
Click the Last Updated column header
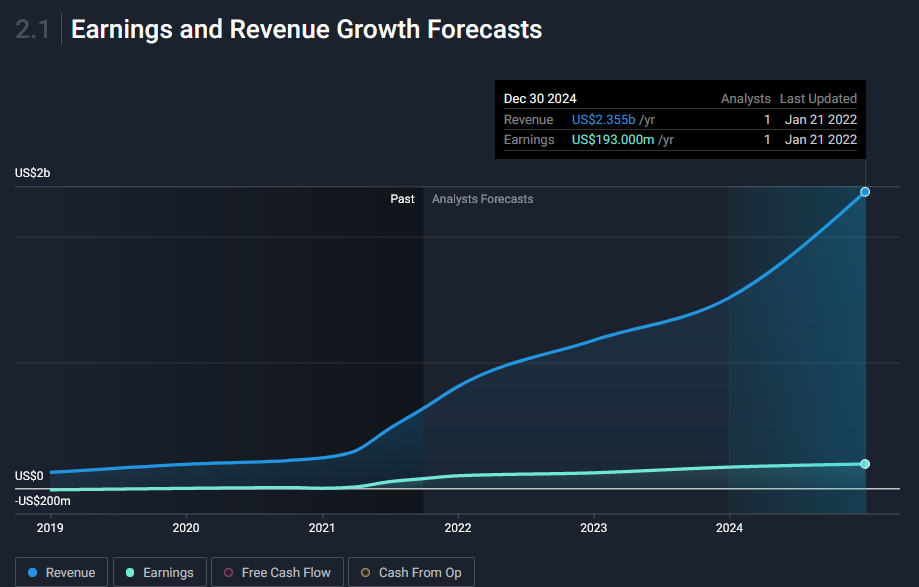[818, 99]
